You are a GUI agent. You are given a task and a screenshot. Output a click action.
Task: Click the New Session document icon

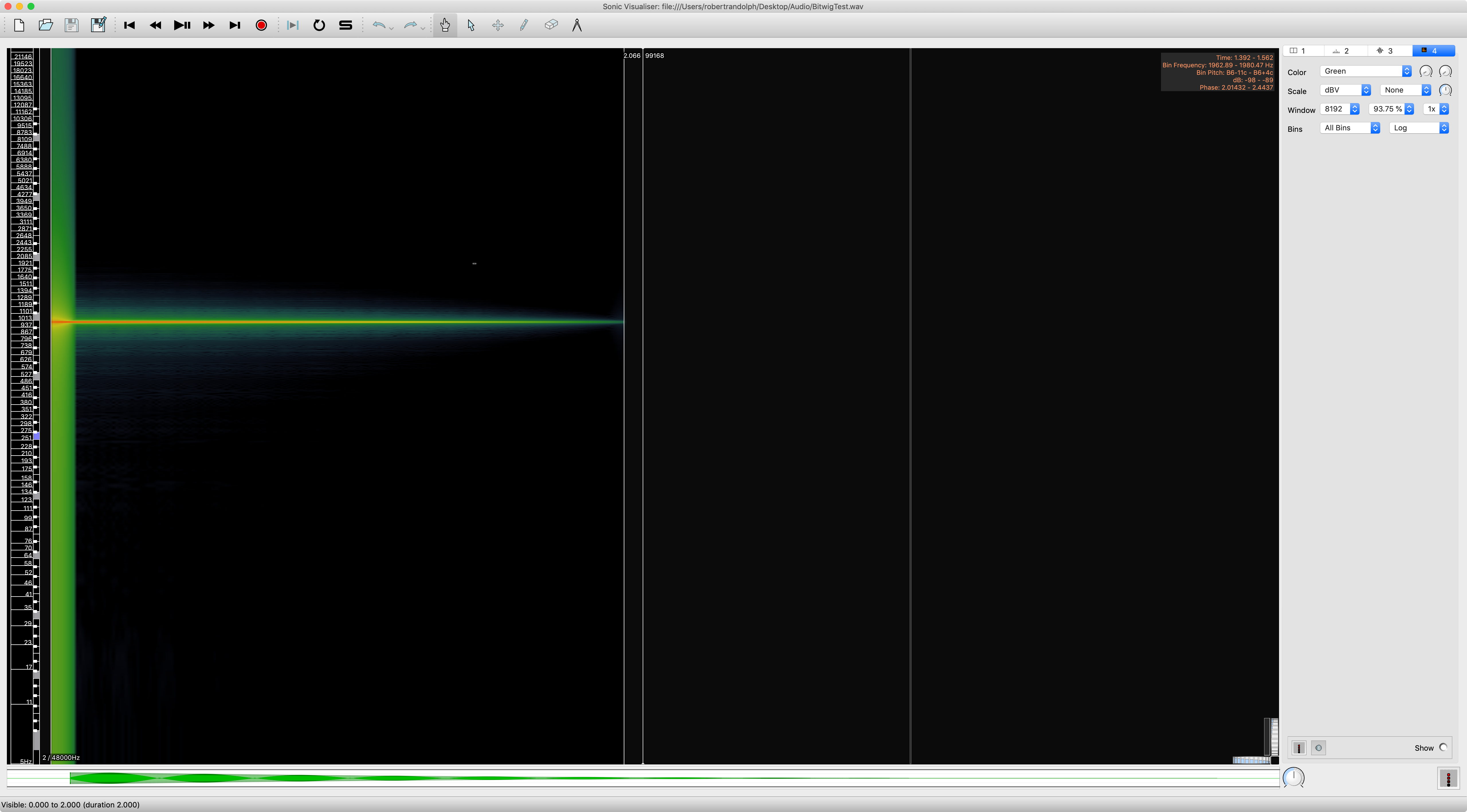pos(19,25)
